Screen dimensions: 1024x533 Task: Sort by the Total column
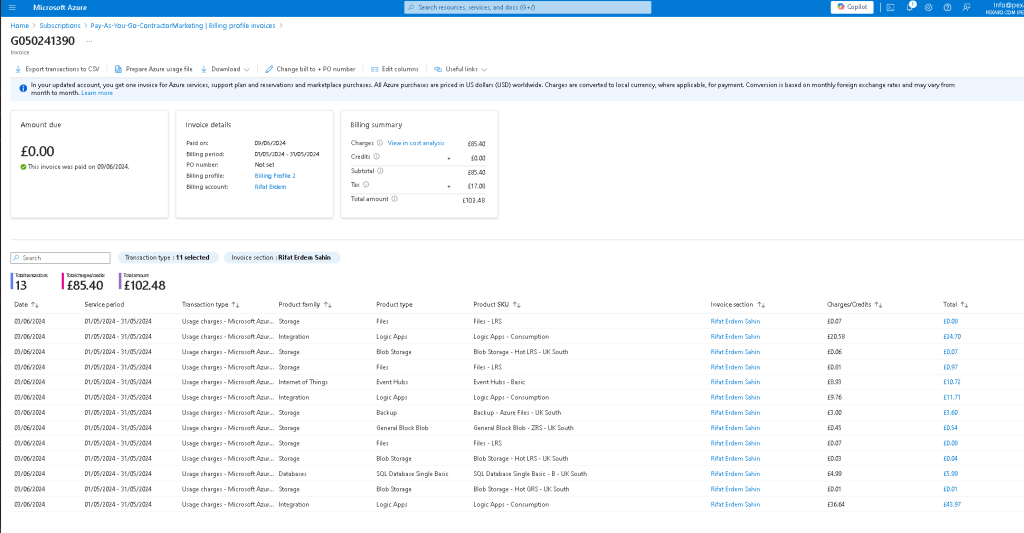coord(955,304)
